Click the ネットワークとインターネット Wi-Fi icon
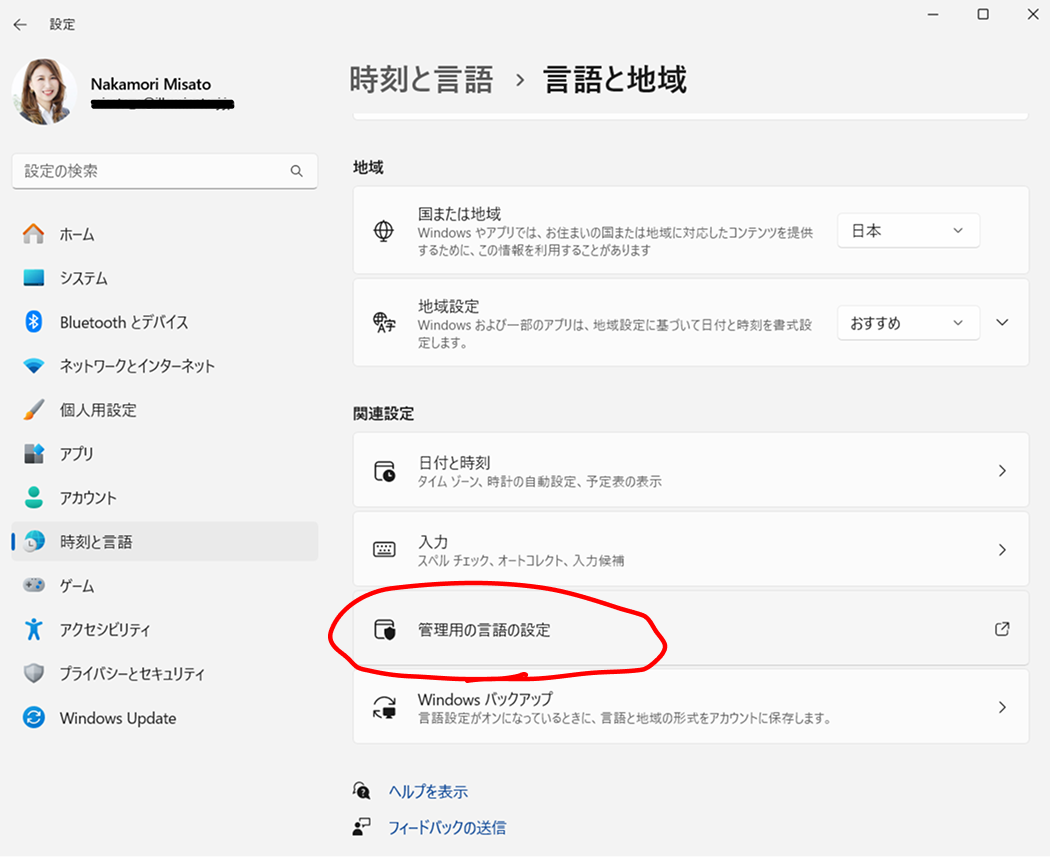This screenshot has height=857, width=1050. [33, 366]
